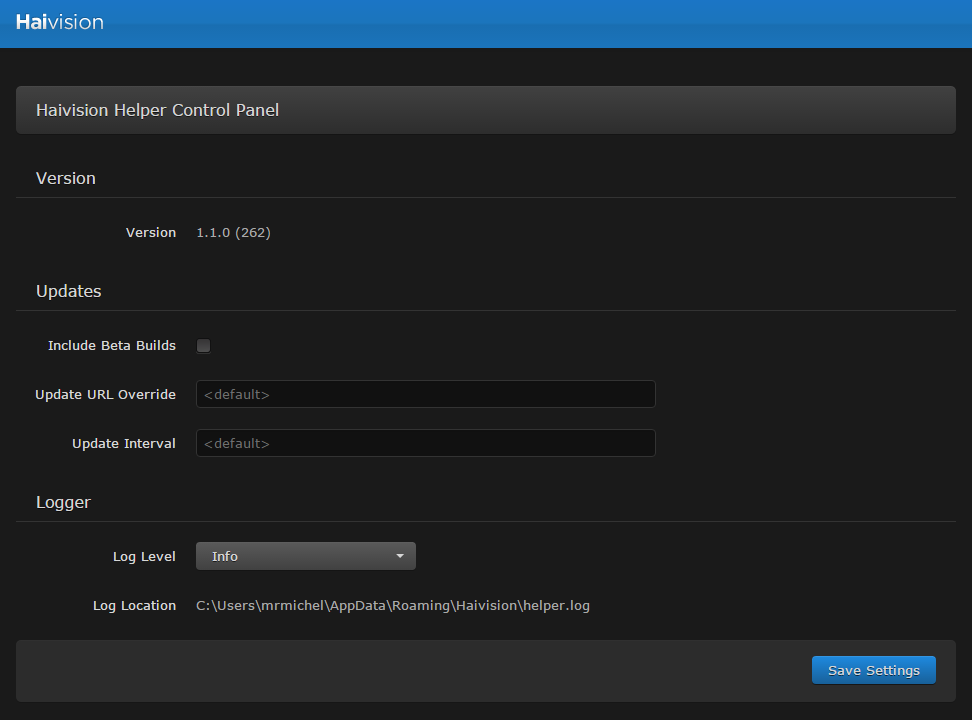This screenshot has height=720, width=972.
Task: Click inside the Update URL Override field
Action: [425, 394]
